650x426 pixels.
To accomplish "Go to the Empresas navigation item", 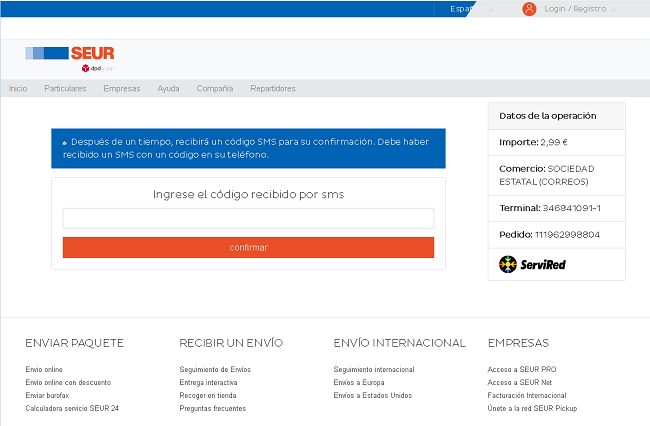I will point(122,89).
